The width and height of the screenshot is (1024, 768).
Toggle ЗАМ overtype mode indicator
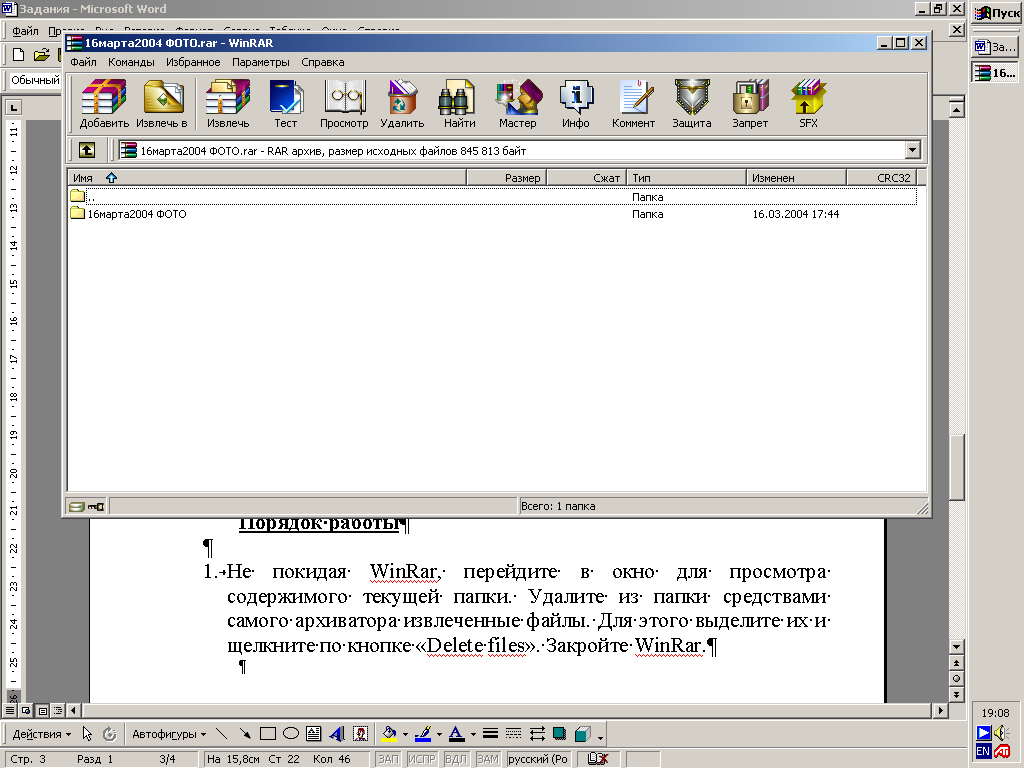tap(488, 759)
